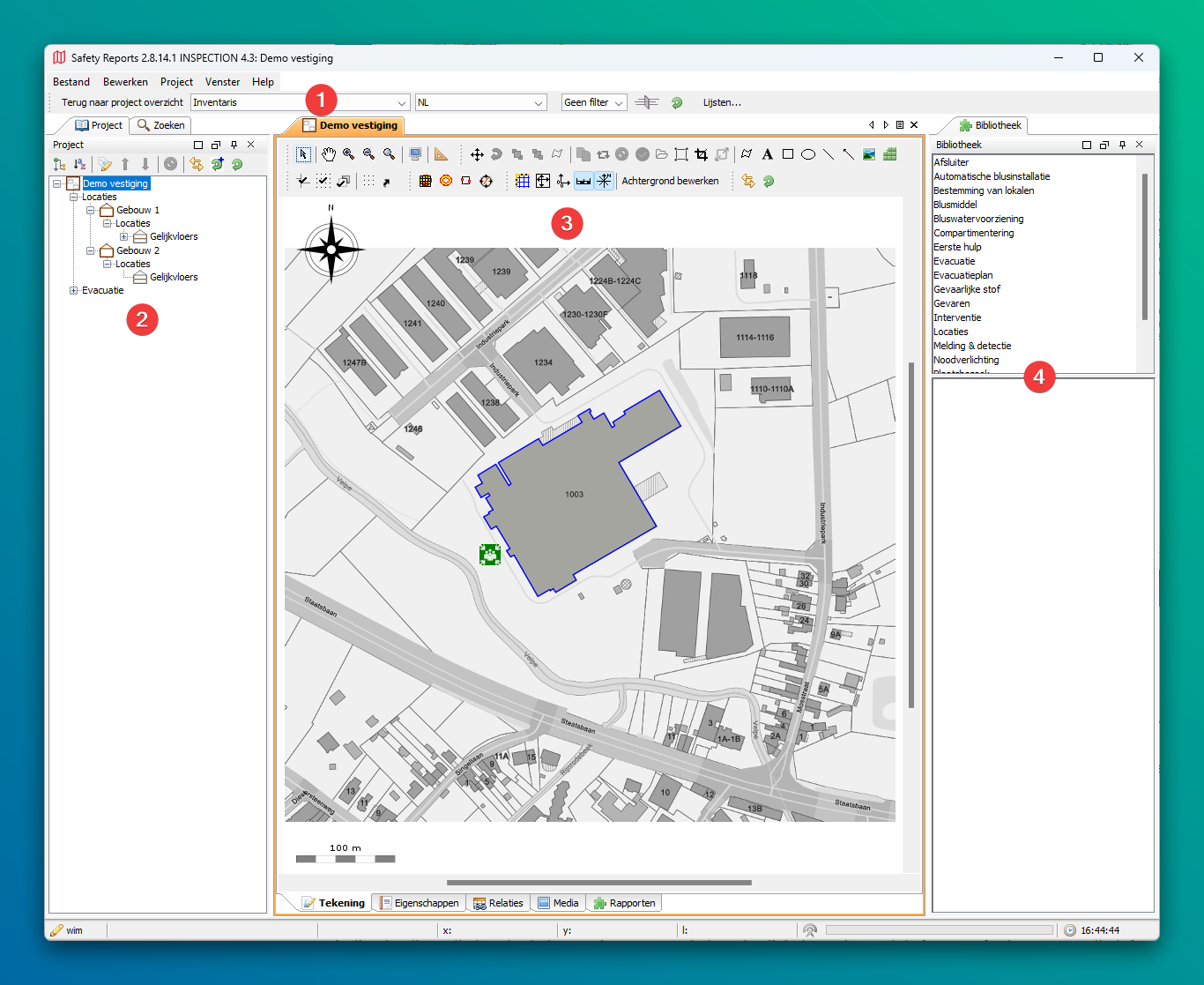Click the drawing's horizontal scrollbar
1204x985 pixels.
(598, 882)
